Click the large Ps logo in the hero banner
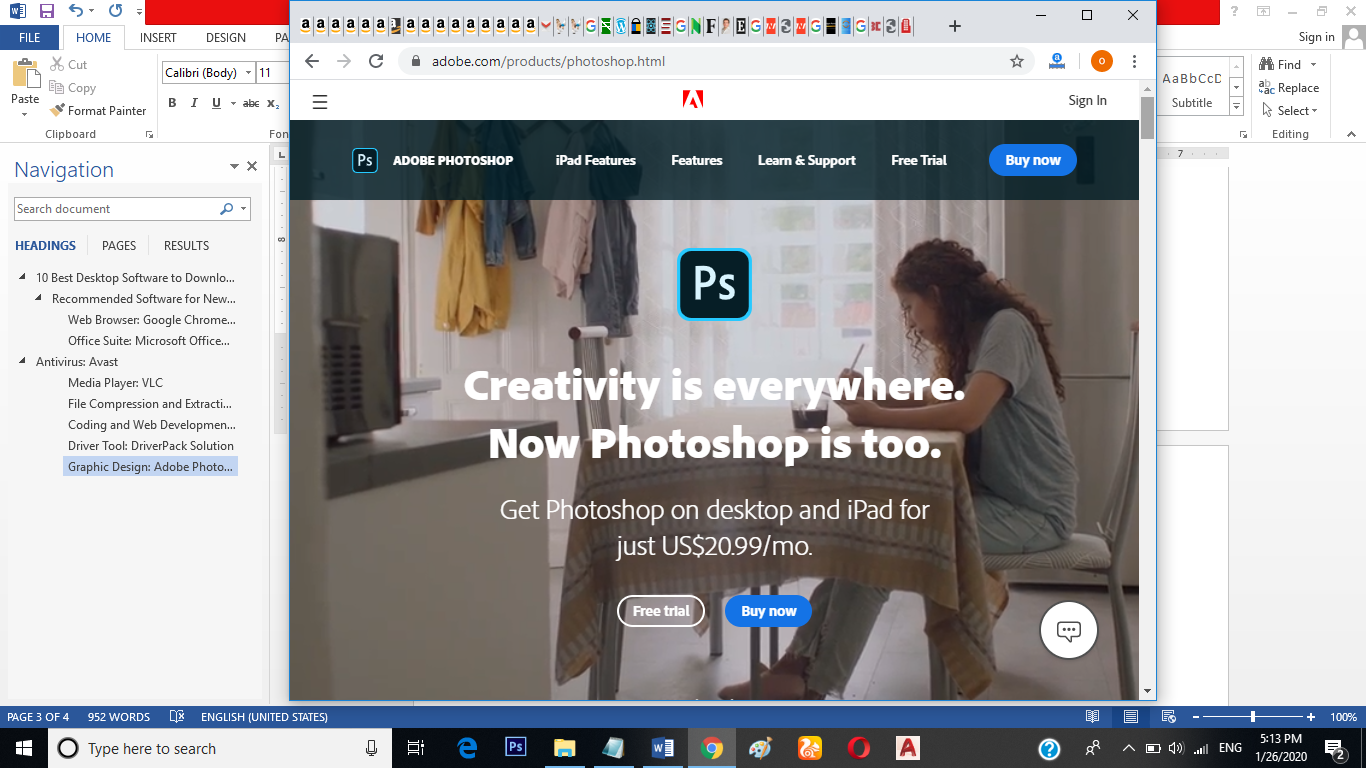 click(x=714, y=284)
